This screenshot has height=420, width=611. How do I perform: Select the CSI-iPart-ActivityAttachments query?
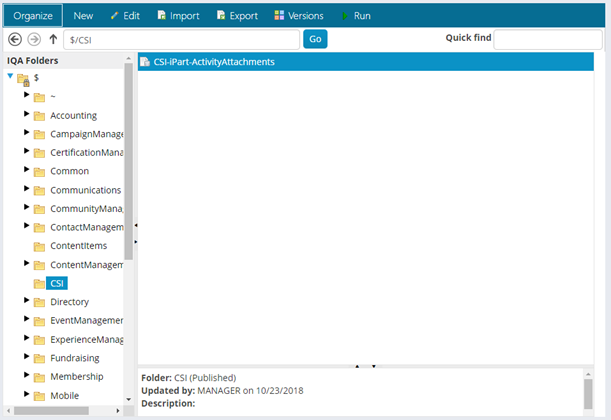click(214, 62)
